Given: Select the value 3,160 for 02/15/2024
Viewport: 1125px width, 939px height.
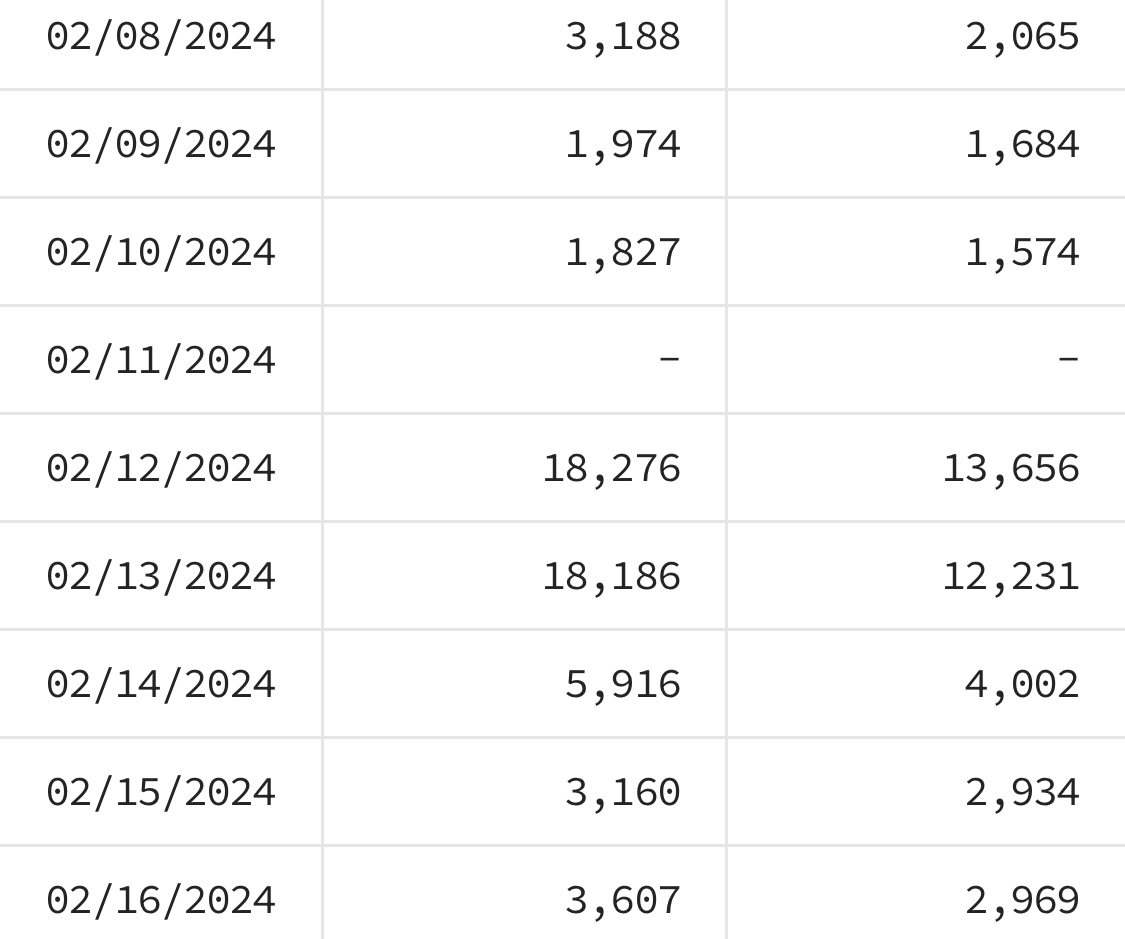Looking at the screenshot, I should (623, 793).
